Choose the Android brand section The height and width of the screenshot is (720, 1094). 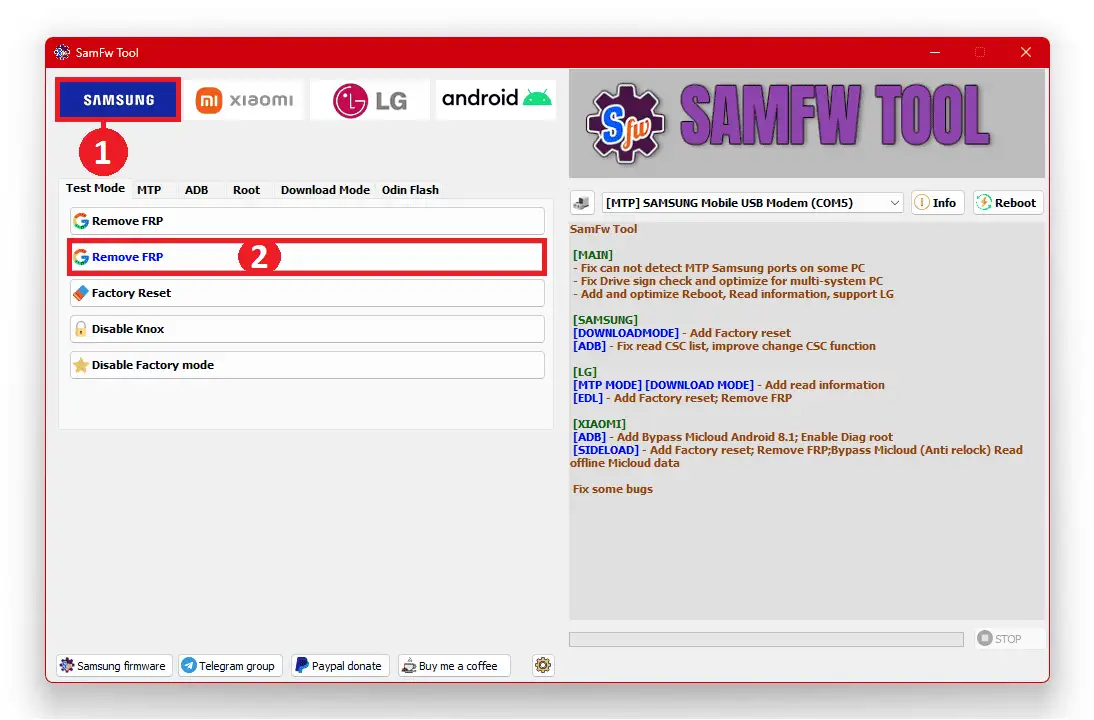(x=496, y=99)
